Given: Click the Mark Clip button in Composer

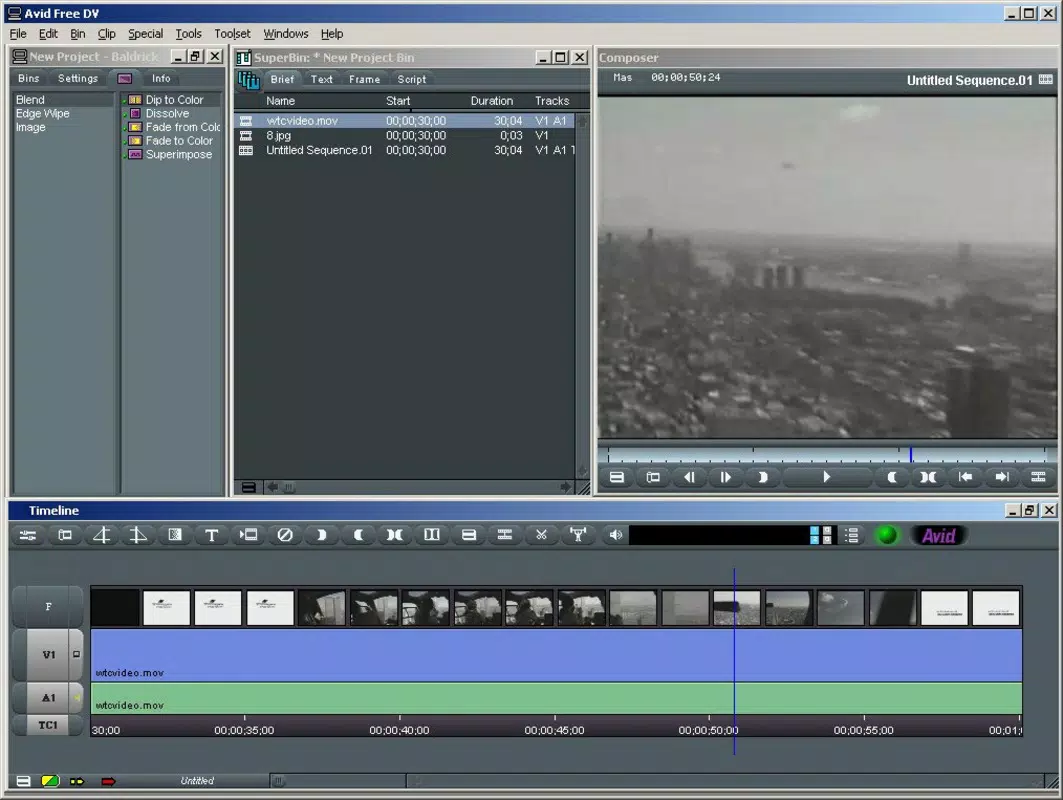Looking at the screenshot, I should tap(928, 477).
